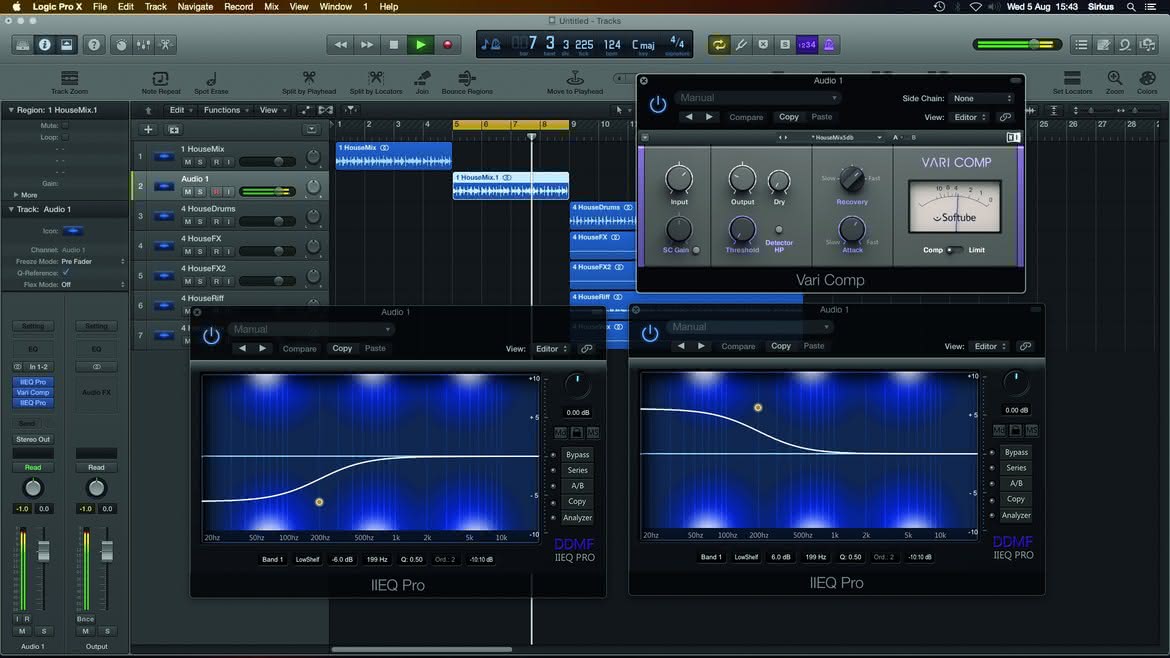This screenshot has width=1170, height=658.
Task: Select the 1 HouseMix.1 audio region
Action: coord(510,186)
